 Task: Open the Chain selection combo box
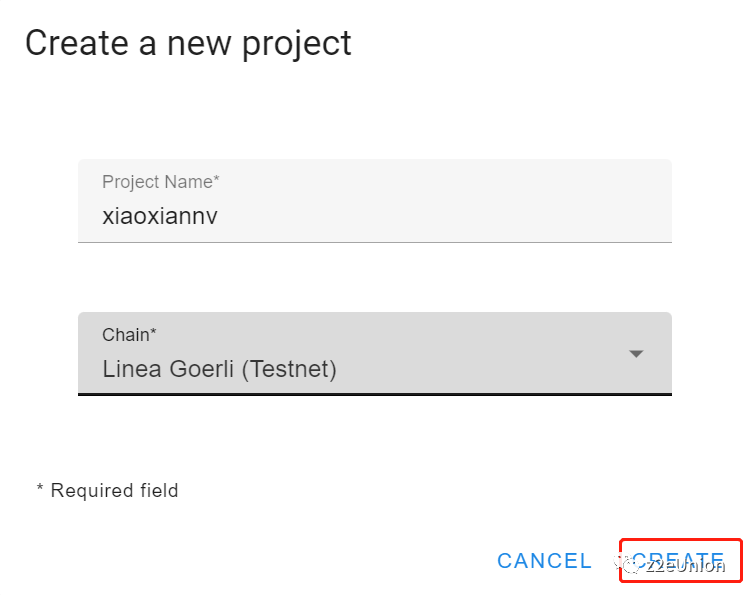tap(374, 353)
